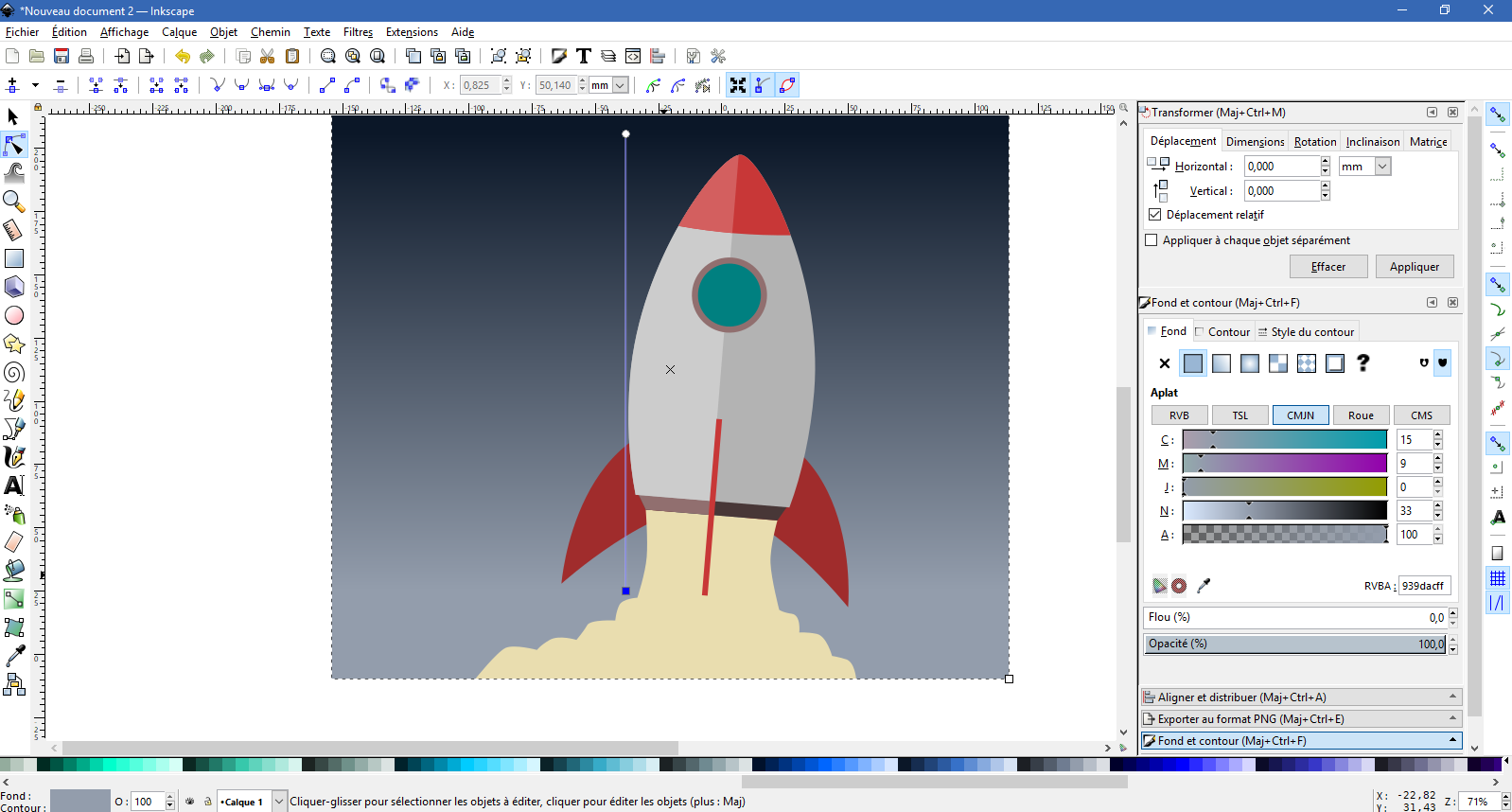Enable Appliquer à chaque objet séparément
1512x812 pixels.
click(x=1152, y=240)
